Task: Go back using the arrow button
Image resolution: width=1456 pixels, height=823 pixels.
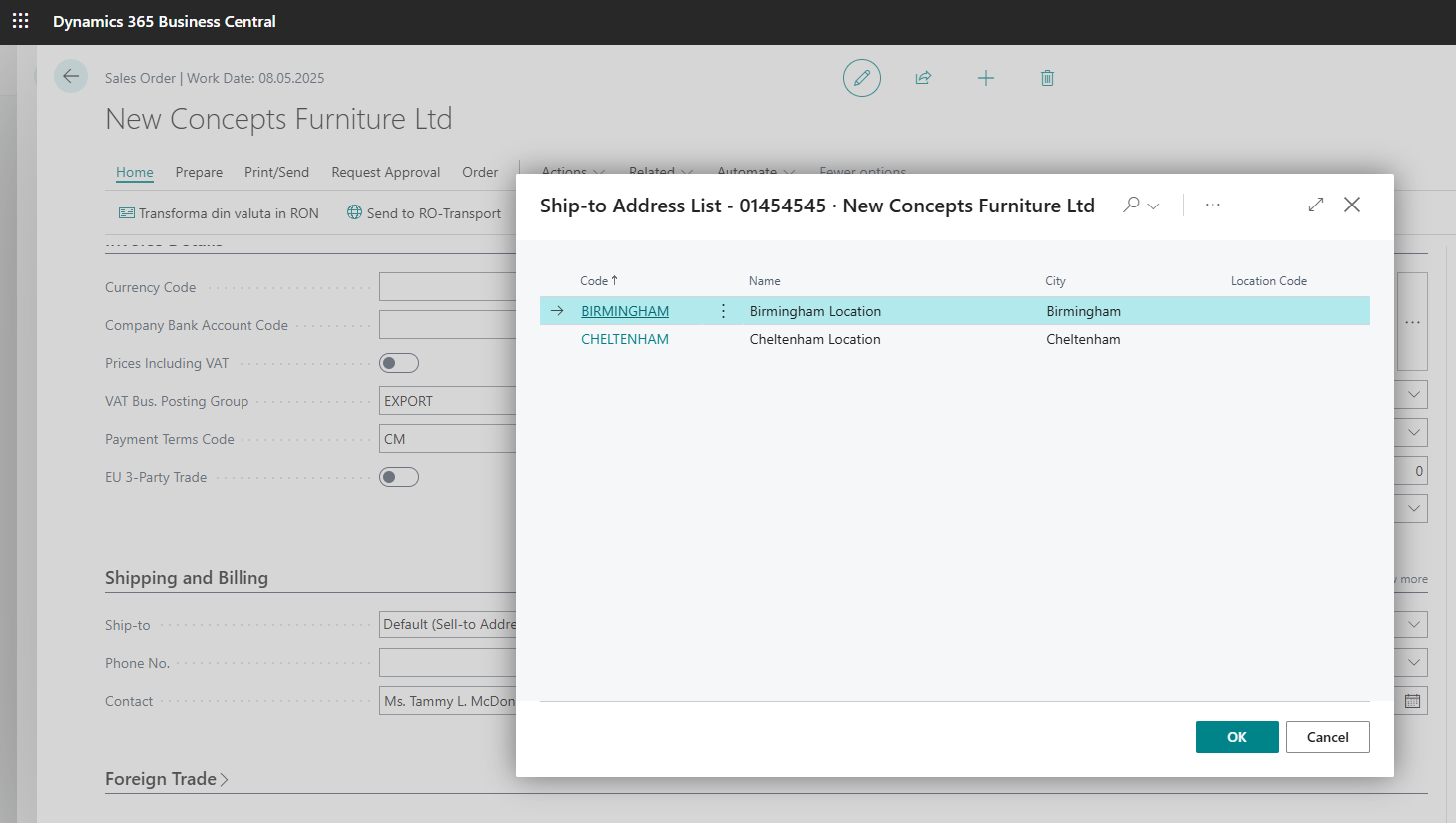Action: click(x=71, y=76)
